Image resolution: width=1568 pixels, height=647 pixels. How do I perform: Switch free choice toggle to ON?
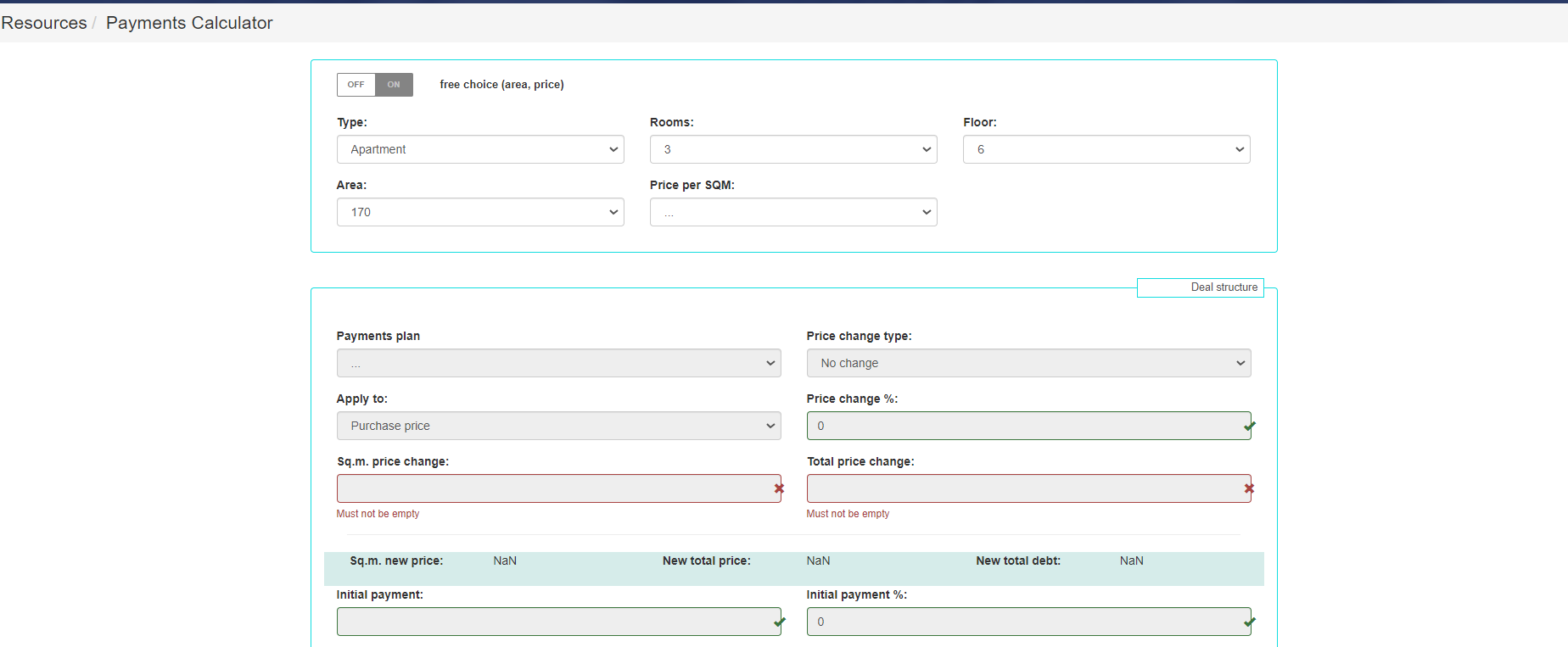(x=394, y=85)
